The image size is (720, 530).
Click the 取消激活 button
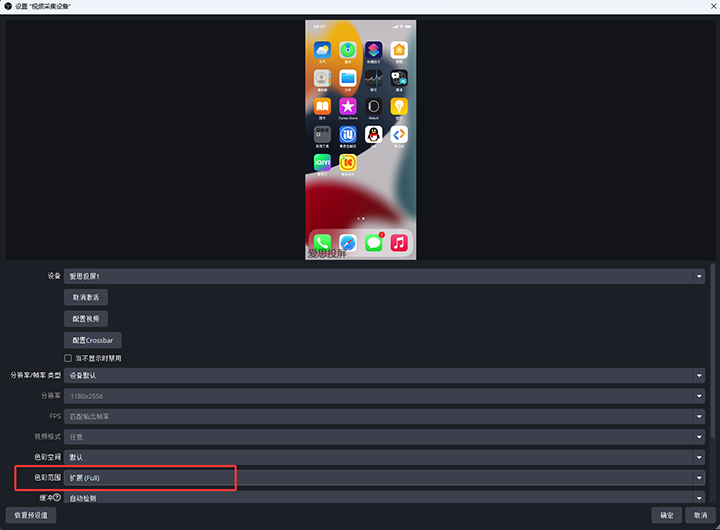tap(86, 297)
